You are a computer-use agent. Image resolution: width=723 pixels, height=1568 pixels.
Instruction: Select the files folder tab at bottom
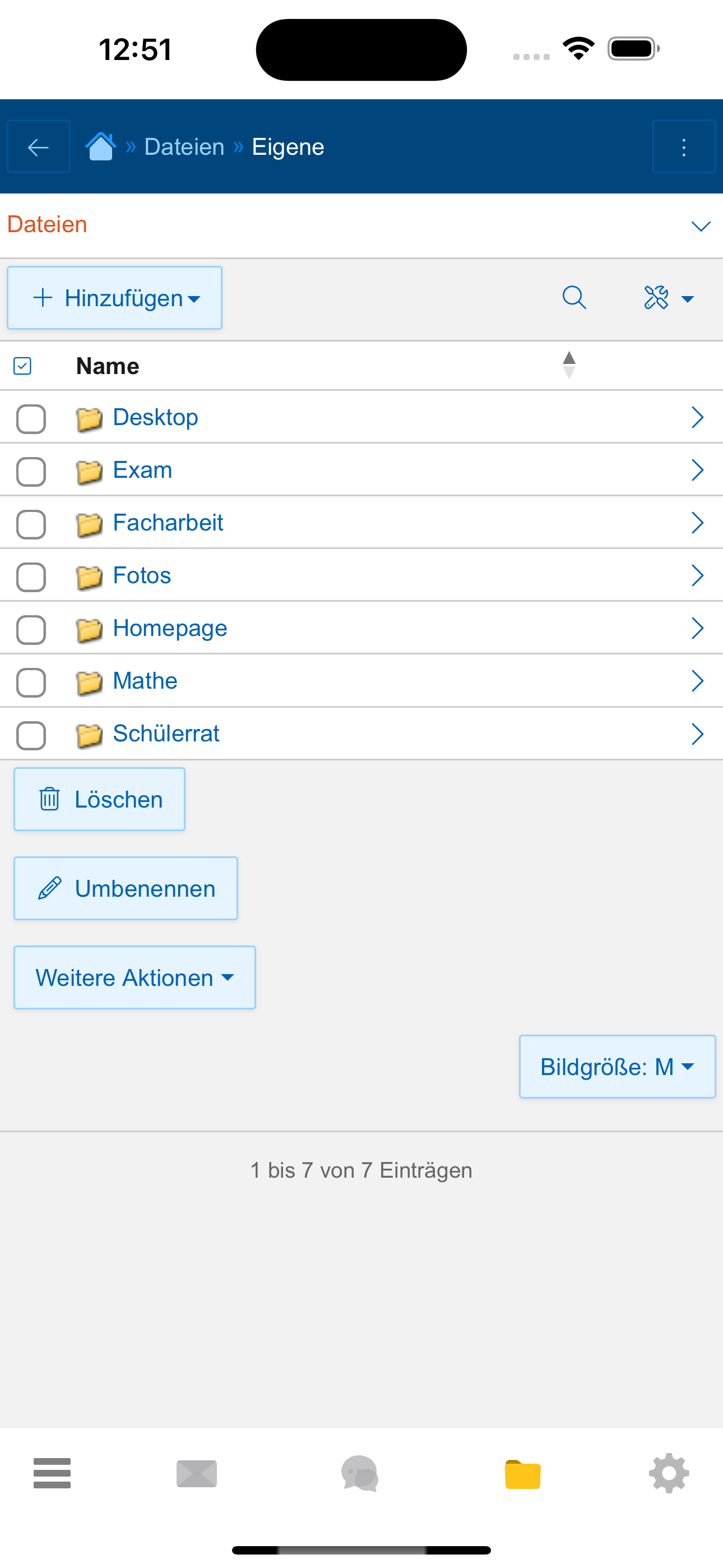coord(523,1474)
